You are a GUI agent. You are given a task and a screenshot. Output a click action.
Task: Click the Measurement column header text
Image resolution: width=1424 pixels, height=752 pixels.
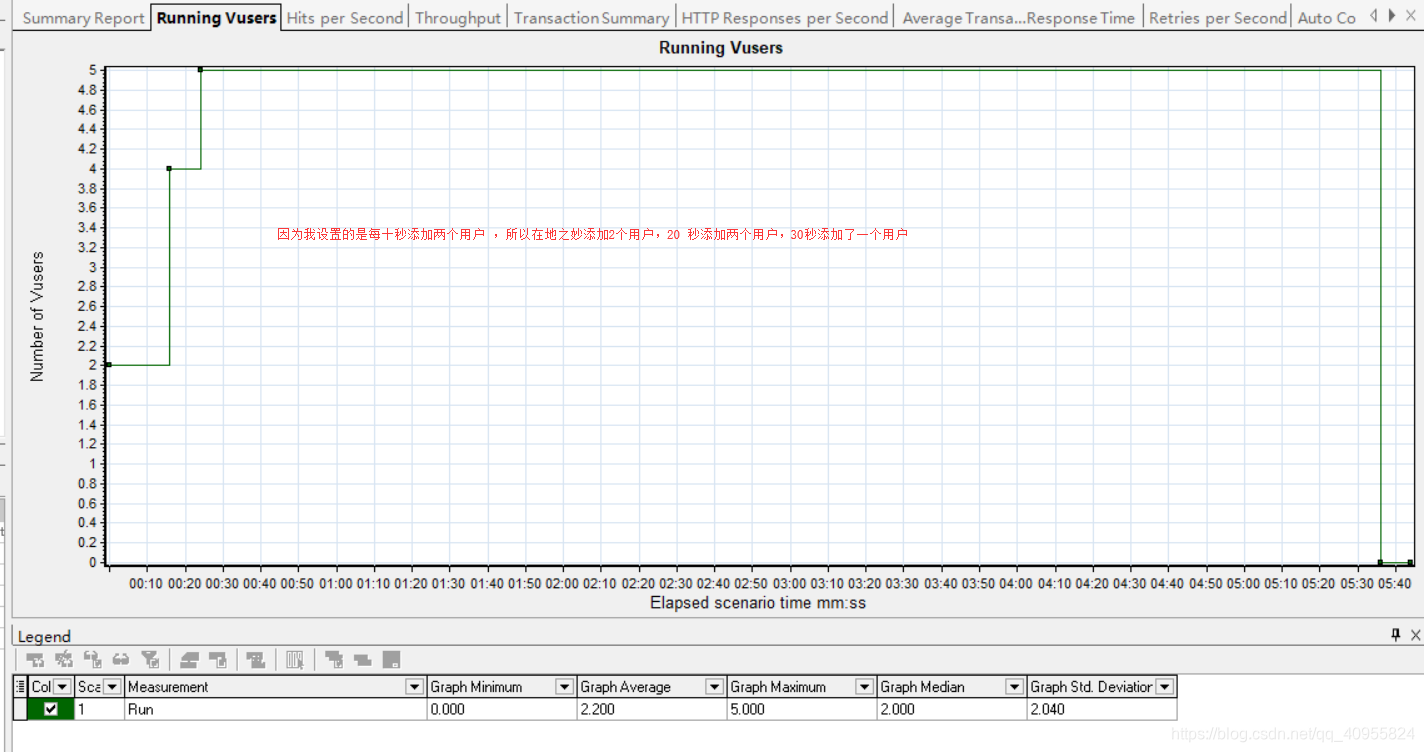click(168, 687)
